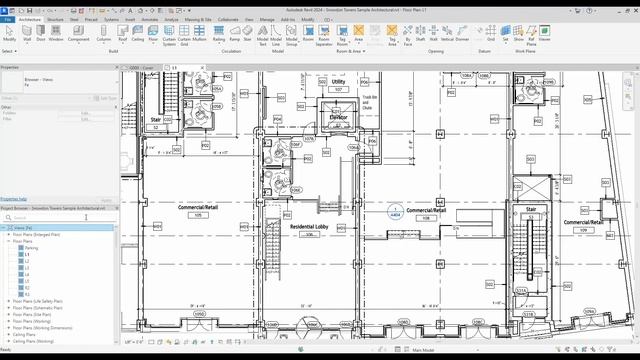
Task: Select the Vertical opening tool
Action: pyautogui.click(x=447, y=33)
